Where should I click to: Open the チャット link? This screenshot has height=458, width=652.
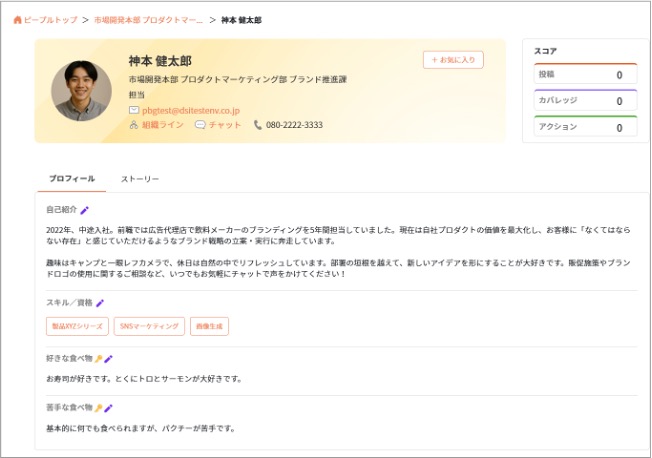tap(225, 125)
